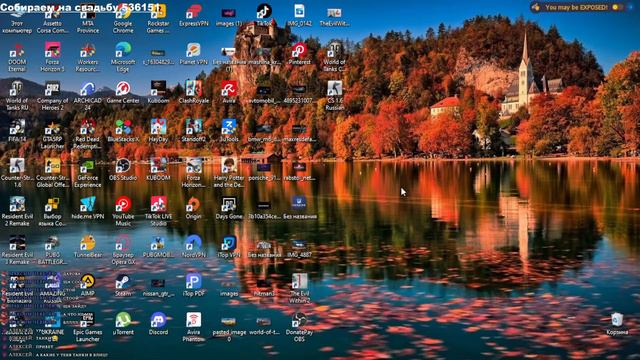Image resolution: width=640 pixels, height=360 pixels.
Task: Select the IMG_0142 file icon
Action: [299, 16]
